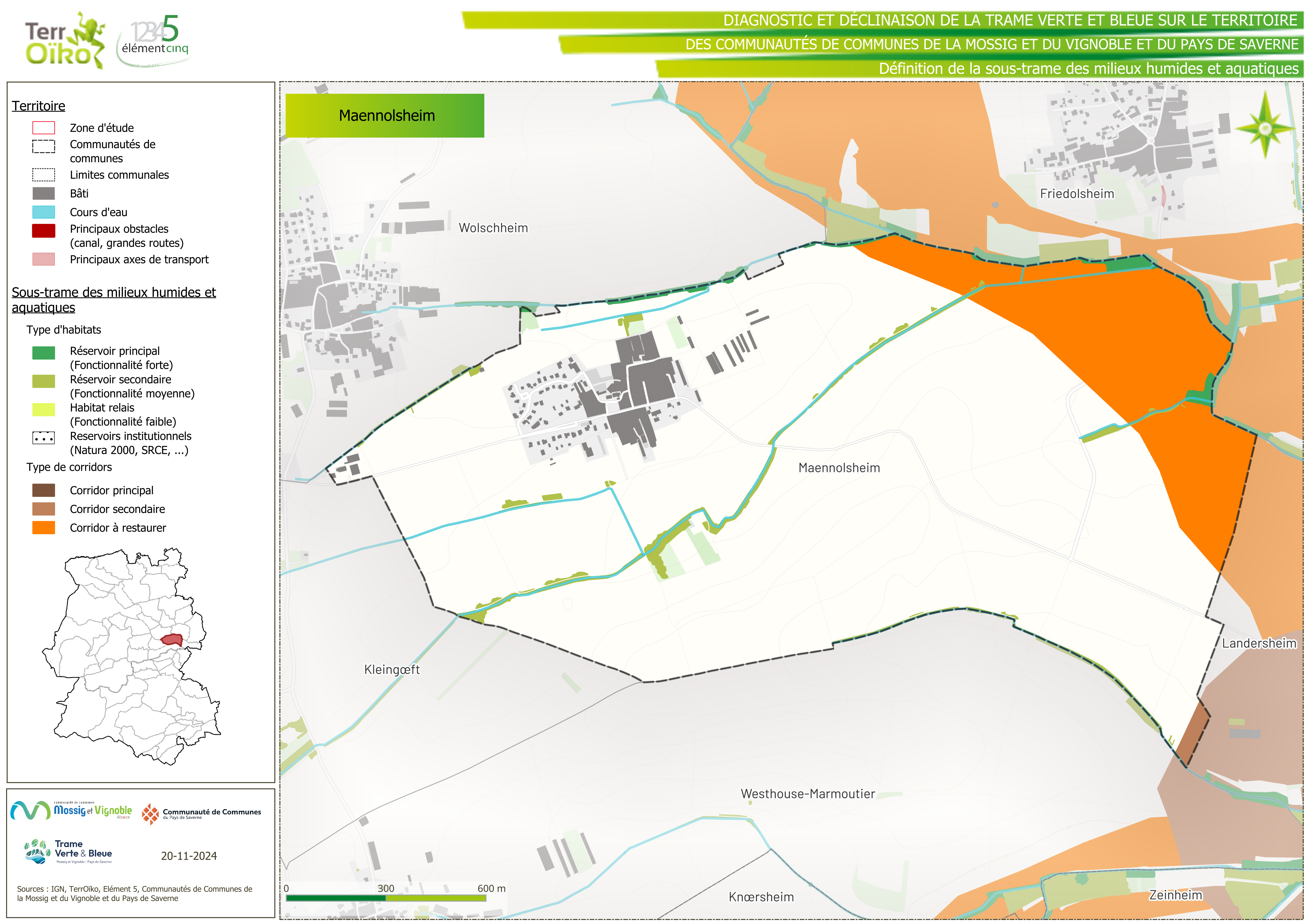Click the Habitat relais yellow swatch

click(x=44, y=409)
